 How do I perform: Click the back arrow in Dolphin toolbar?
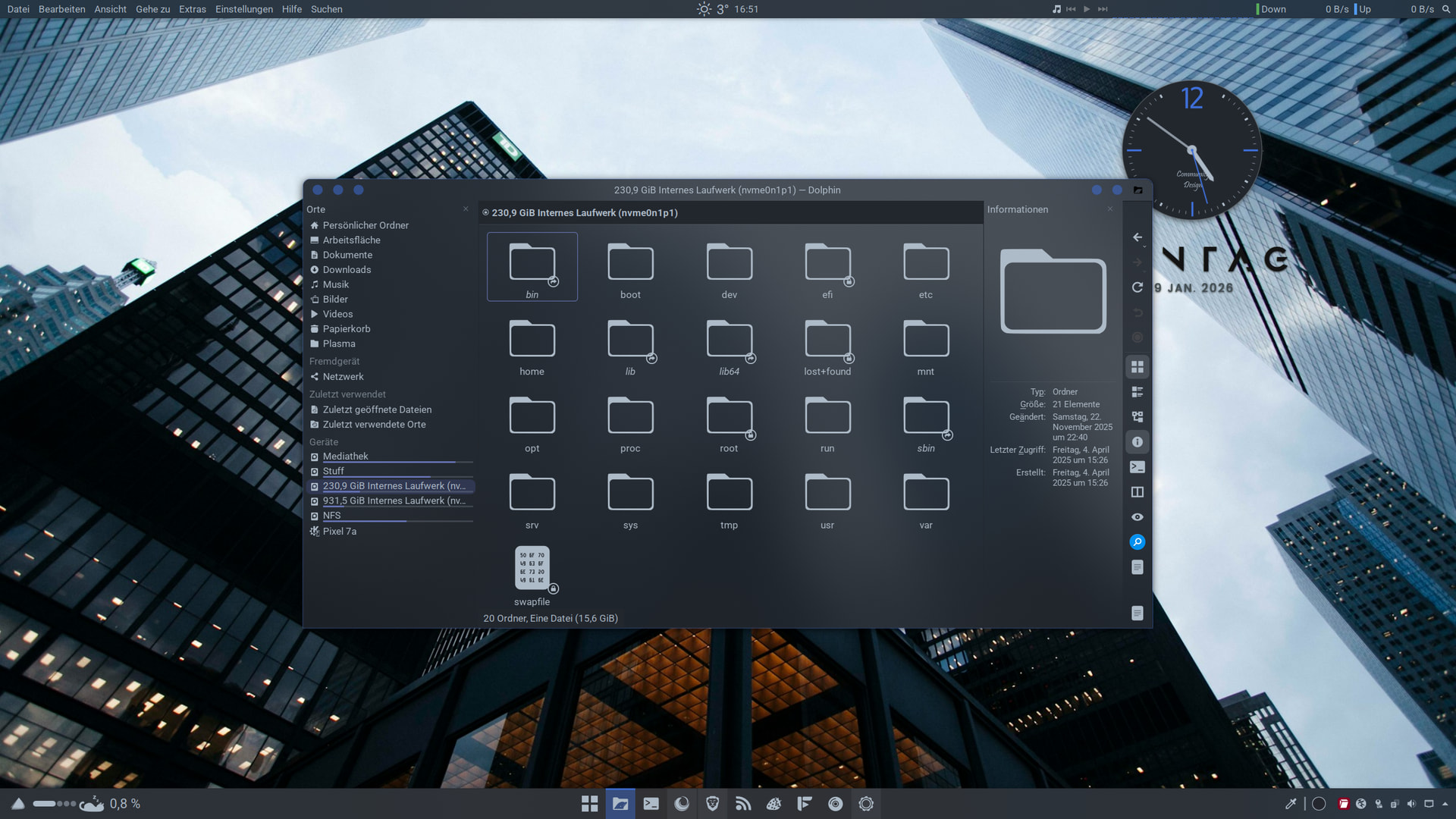(1137, 237)
